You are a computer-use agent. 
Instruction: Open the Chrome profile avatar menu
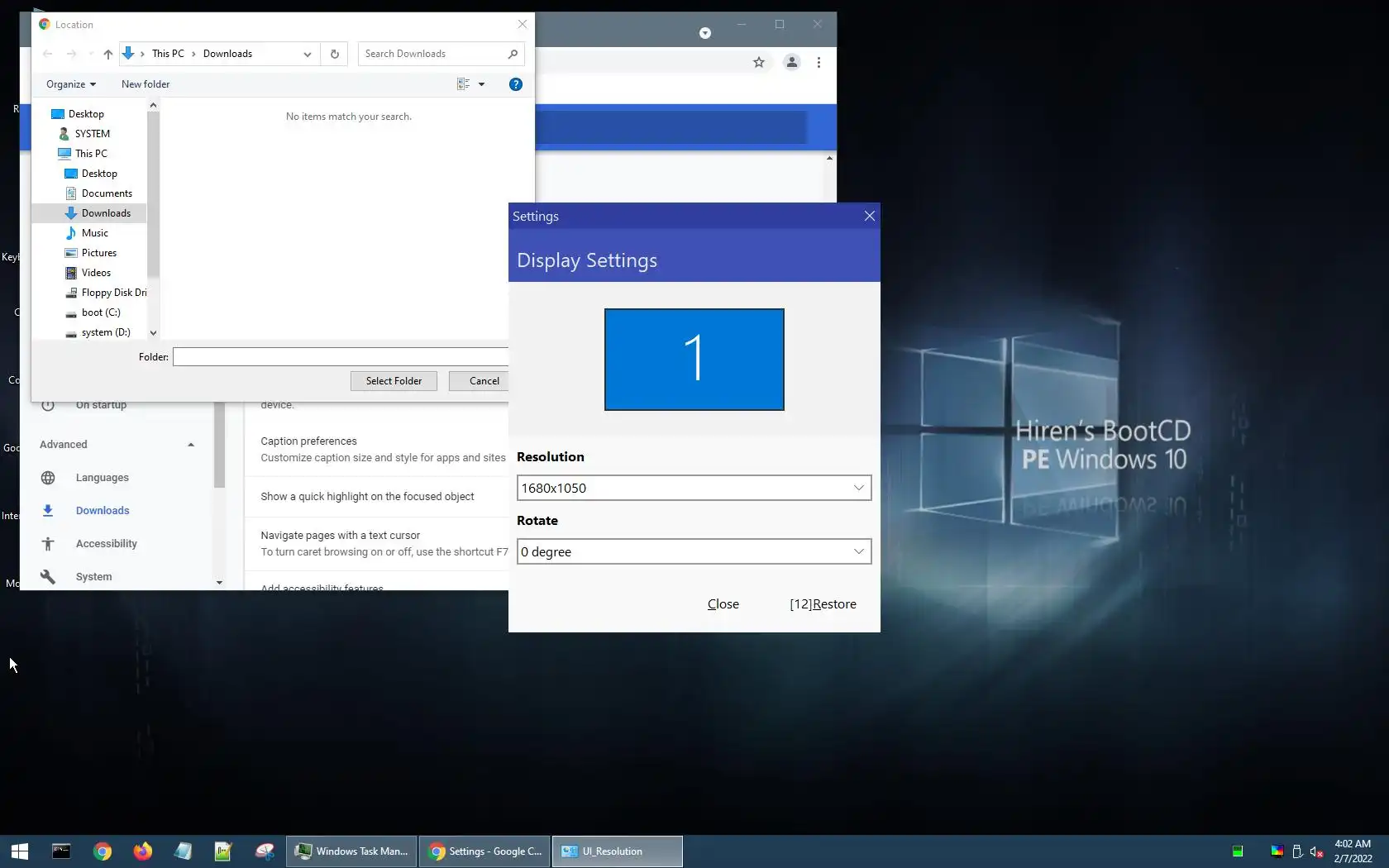pyautogui.click(x=791, y=62)
